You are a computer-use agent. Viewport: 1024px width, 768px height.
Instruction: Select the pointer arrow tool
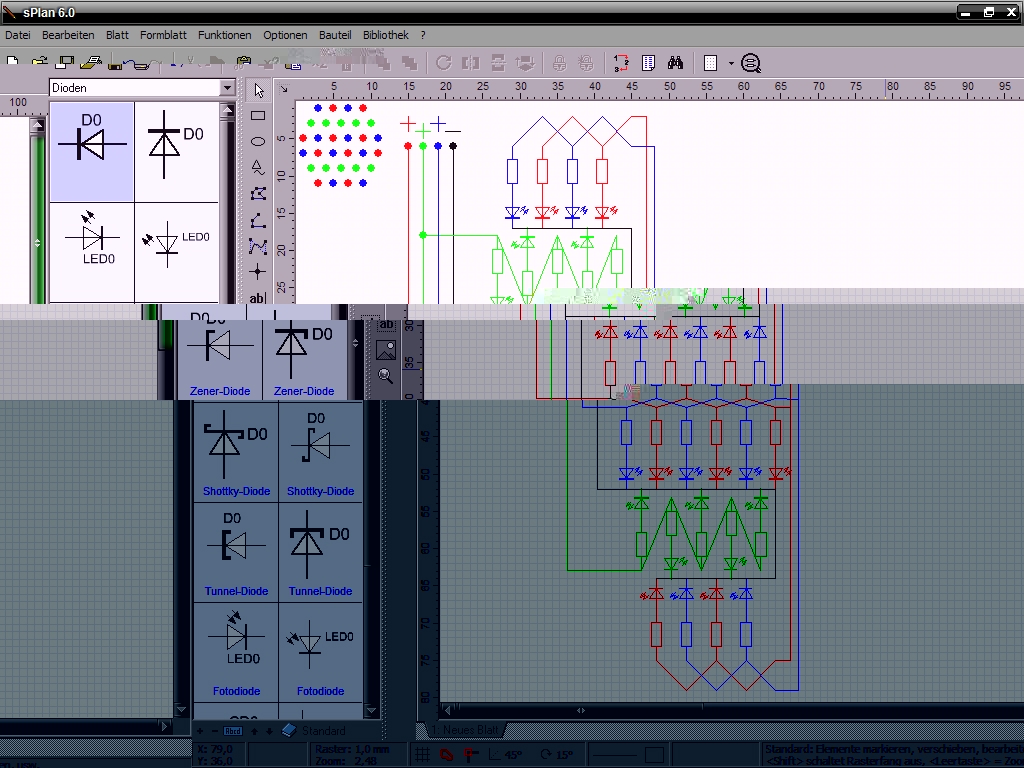pyautogui.click(x=258, y=90)
